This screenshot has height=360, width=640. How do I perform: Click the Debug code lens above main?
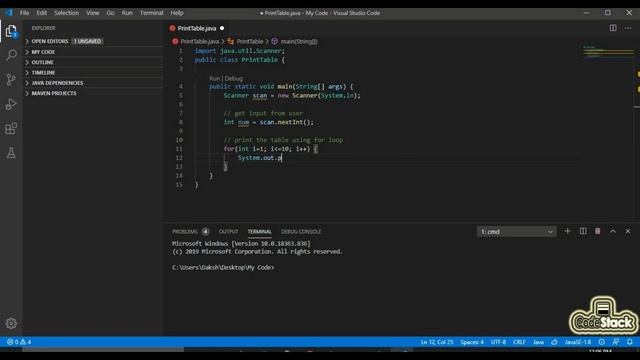pos(233,78)
